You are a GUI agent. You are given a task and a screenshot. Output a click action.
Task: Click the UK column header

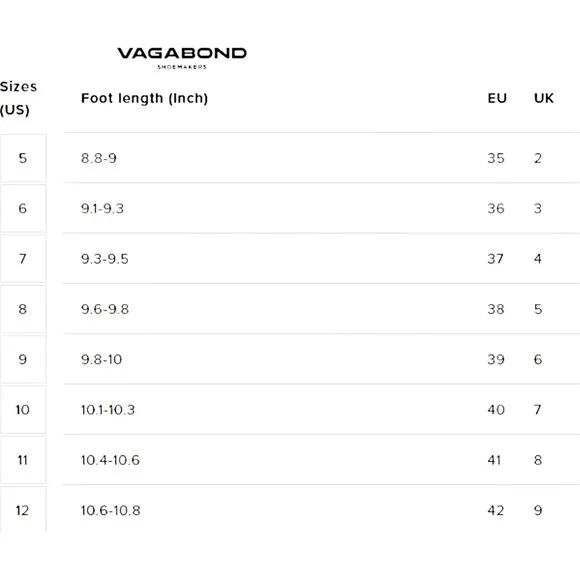click(544, 98)
